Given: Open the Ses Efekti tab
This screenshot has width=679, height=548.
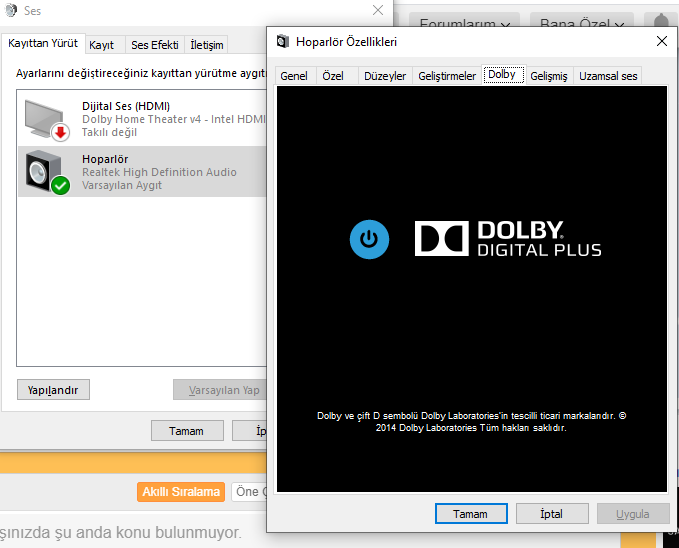Looking at the screenshot, I should [x=154, y=45].
